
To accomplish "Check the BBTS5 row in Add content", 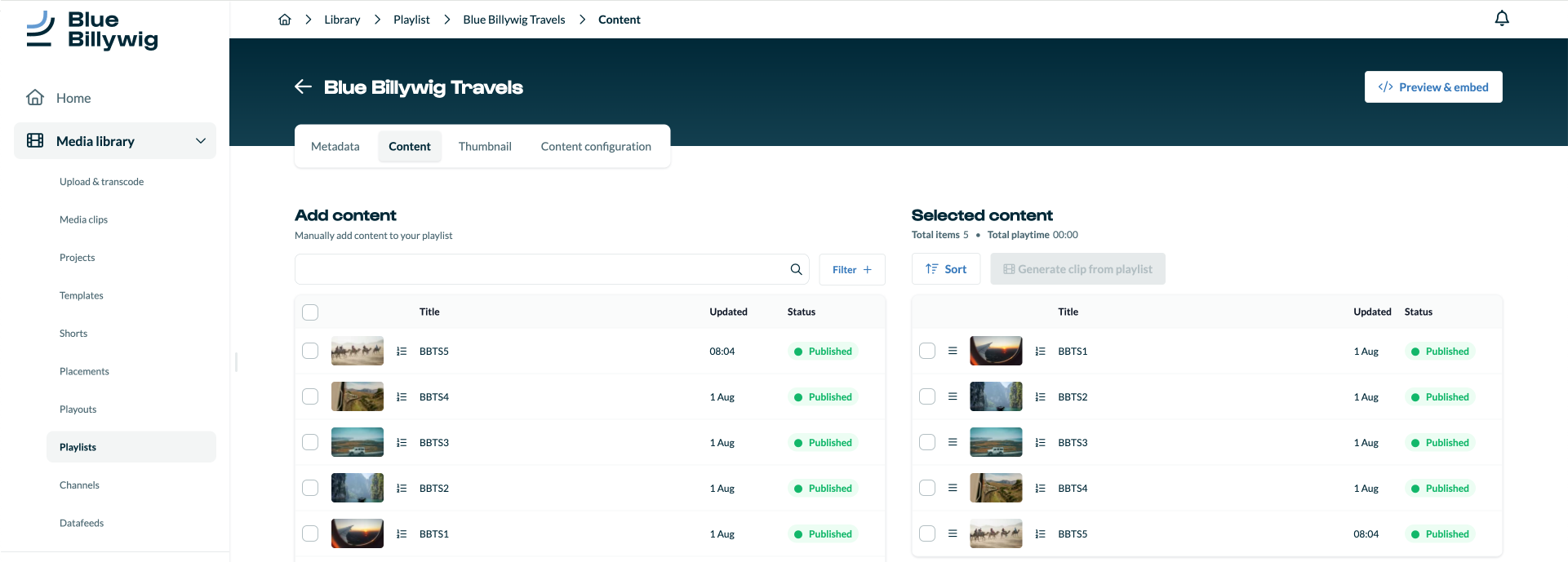I will [310, 351].
